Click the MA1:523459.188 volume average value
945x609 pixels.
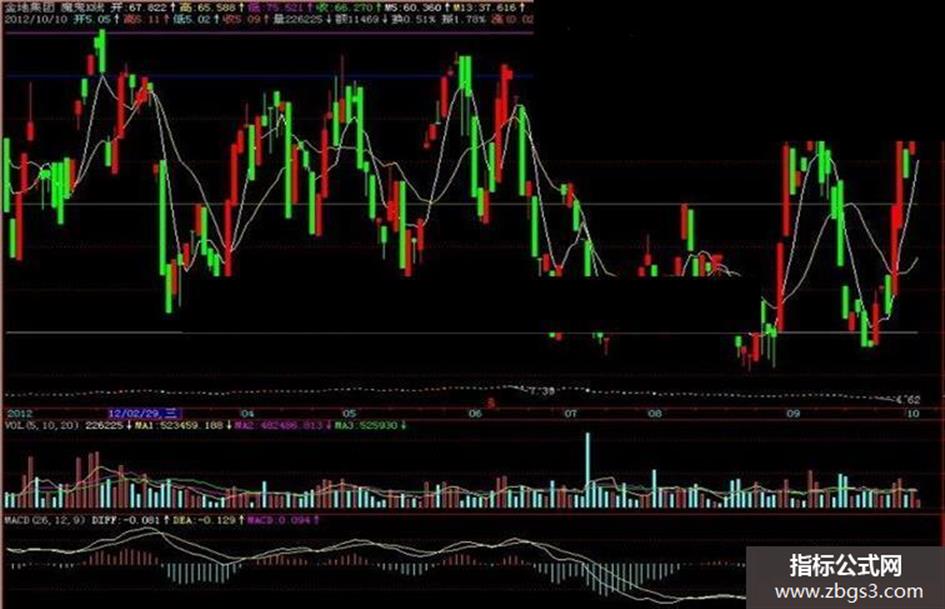point(180,426)
